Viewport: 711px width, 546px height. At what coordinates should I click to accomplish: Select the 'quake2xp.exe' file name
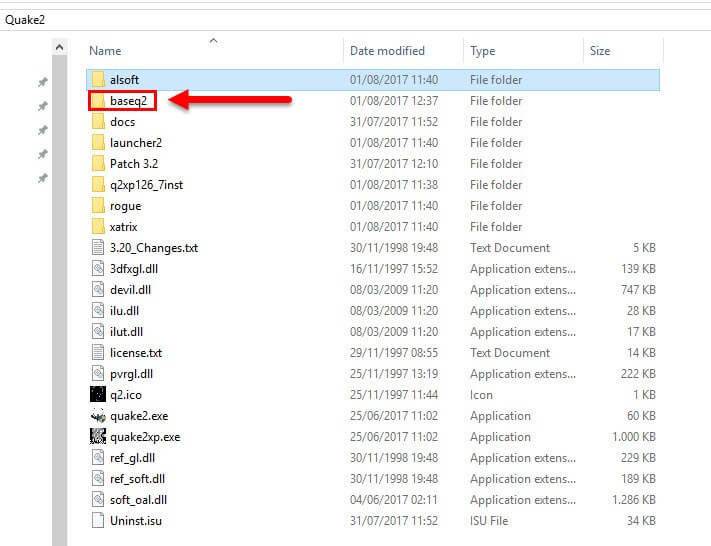[x=145, y=437]
